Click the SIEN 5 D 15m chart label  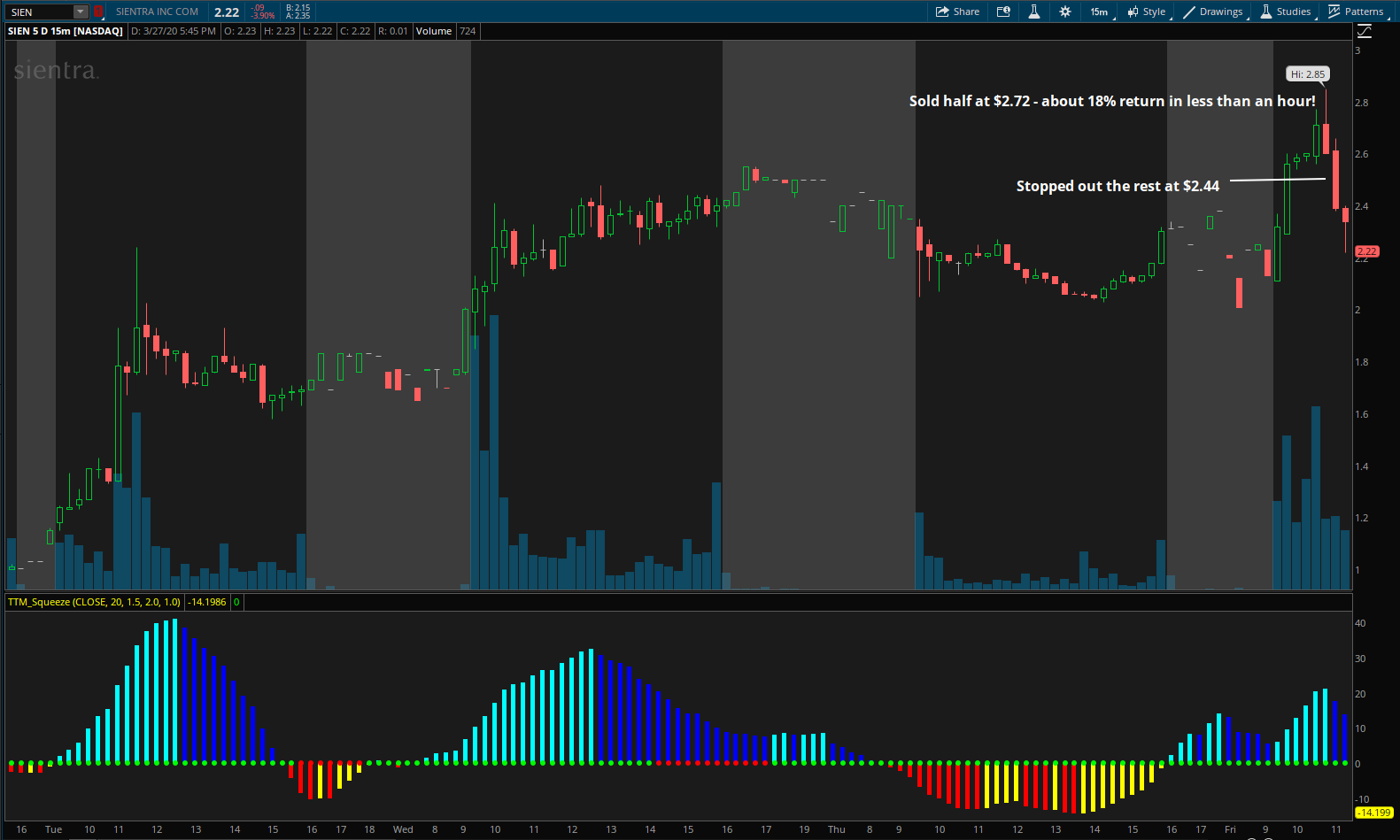(66, 31)
